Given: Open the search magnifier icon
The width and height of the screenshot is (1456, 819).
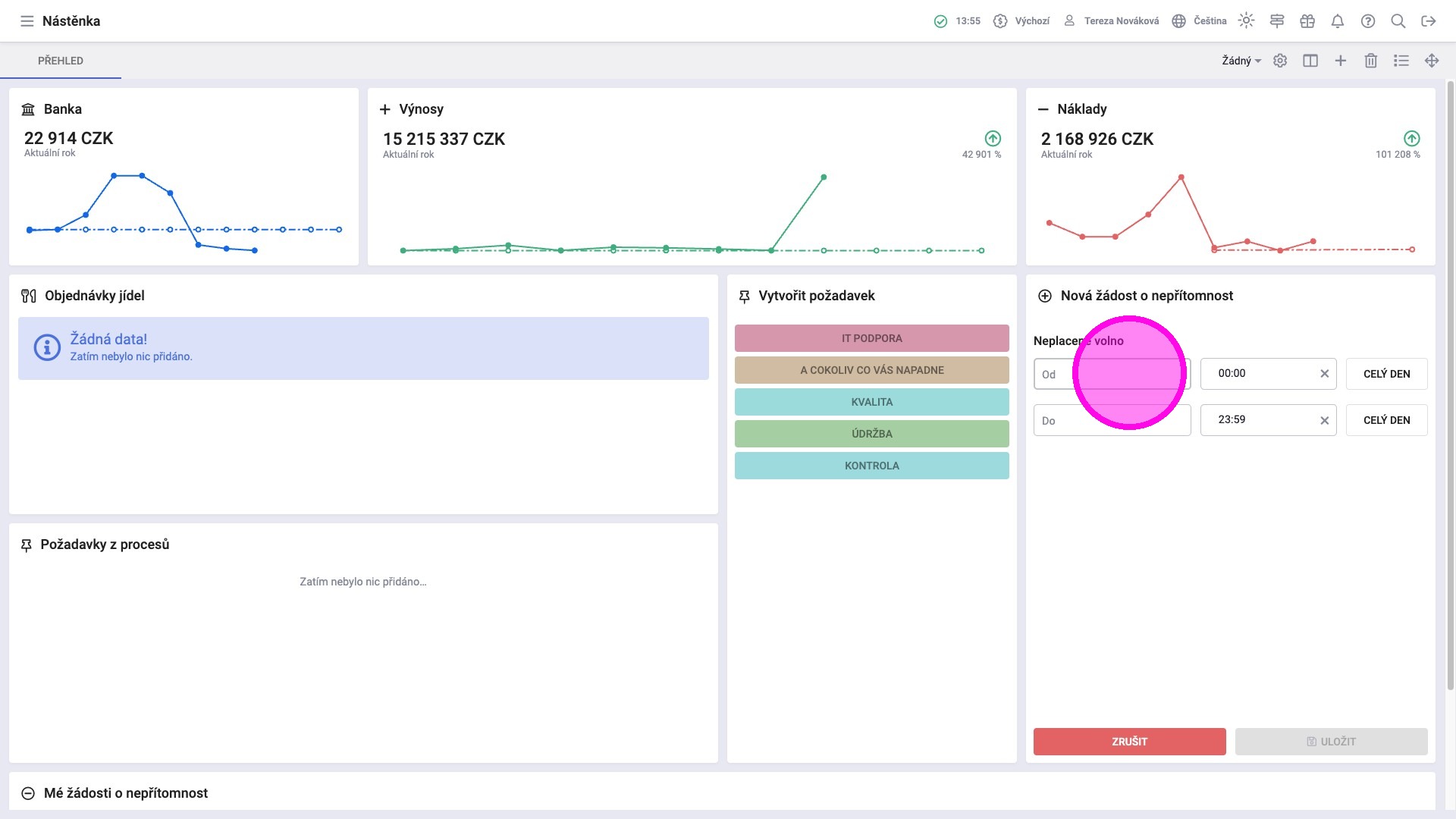Looking at the screenshot, I should 1398,21.
